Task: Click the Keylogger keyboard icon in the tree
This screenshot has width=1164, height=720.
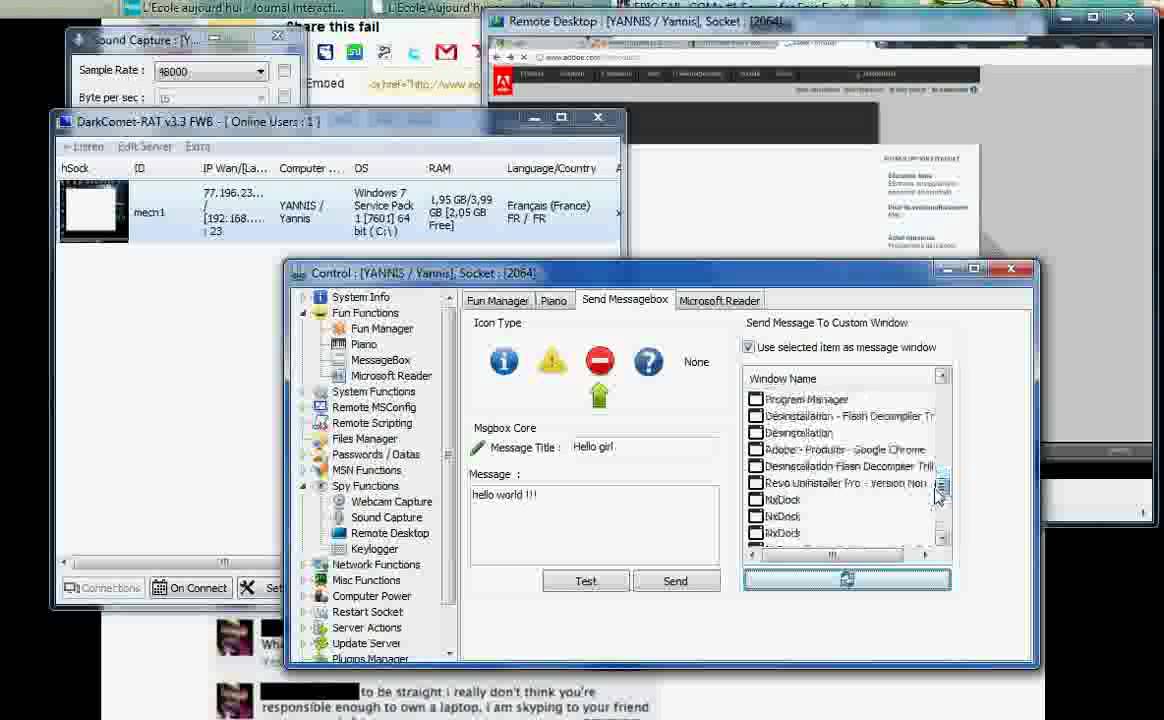Action: click(339, 549)
